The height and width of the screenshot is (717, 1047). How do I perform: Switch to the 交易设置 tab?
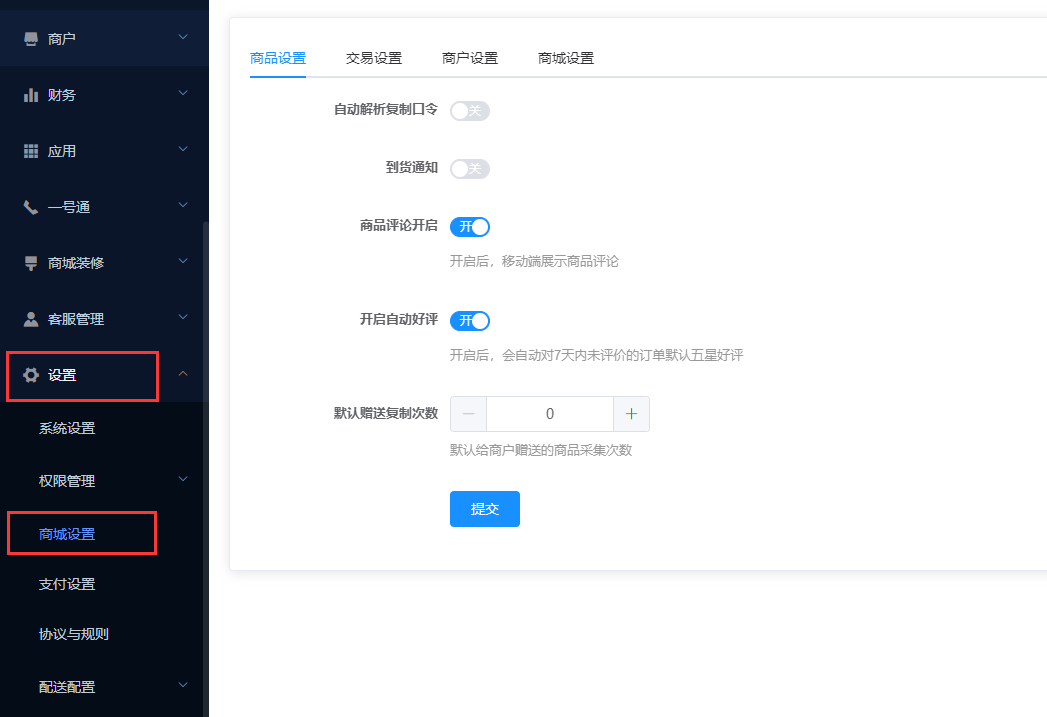pos(373,58)
